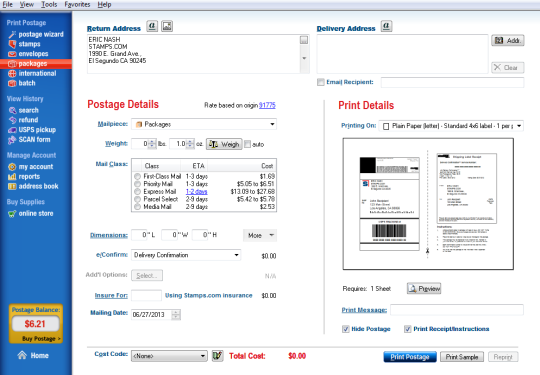Click Print Message input field

[457, 310]
